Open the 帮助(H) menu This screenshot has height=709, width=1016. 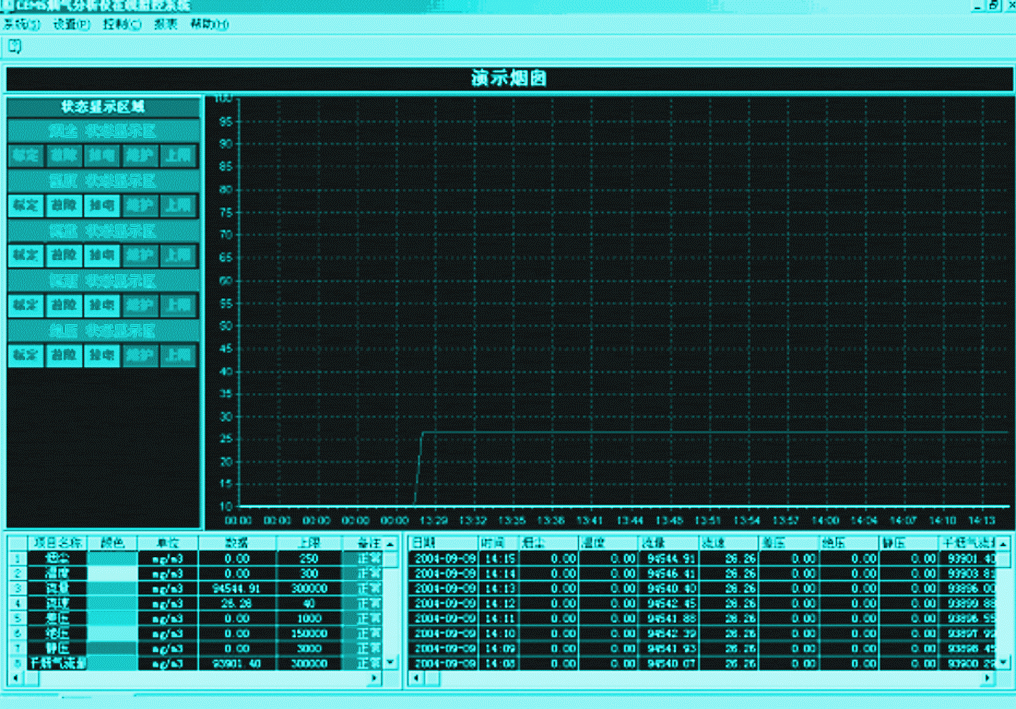coord(209,25)
